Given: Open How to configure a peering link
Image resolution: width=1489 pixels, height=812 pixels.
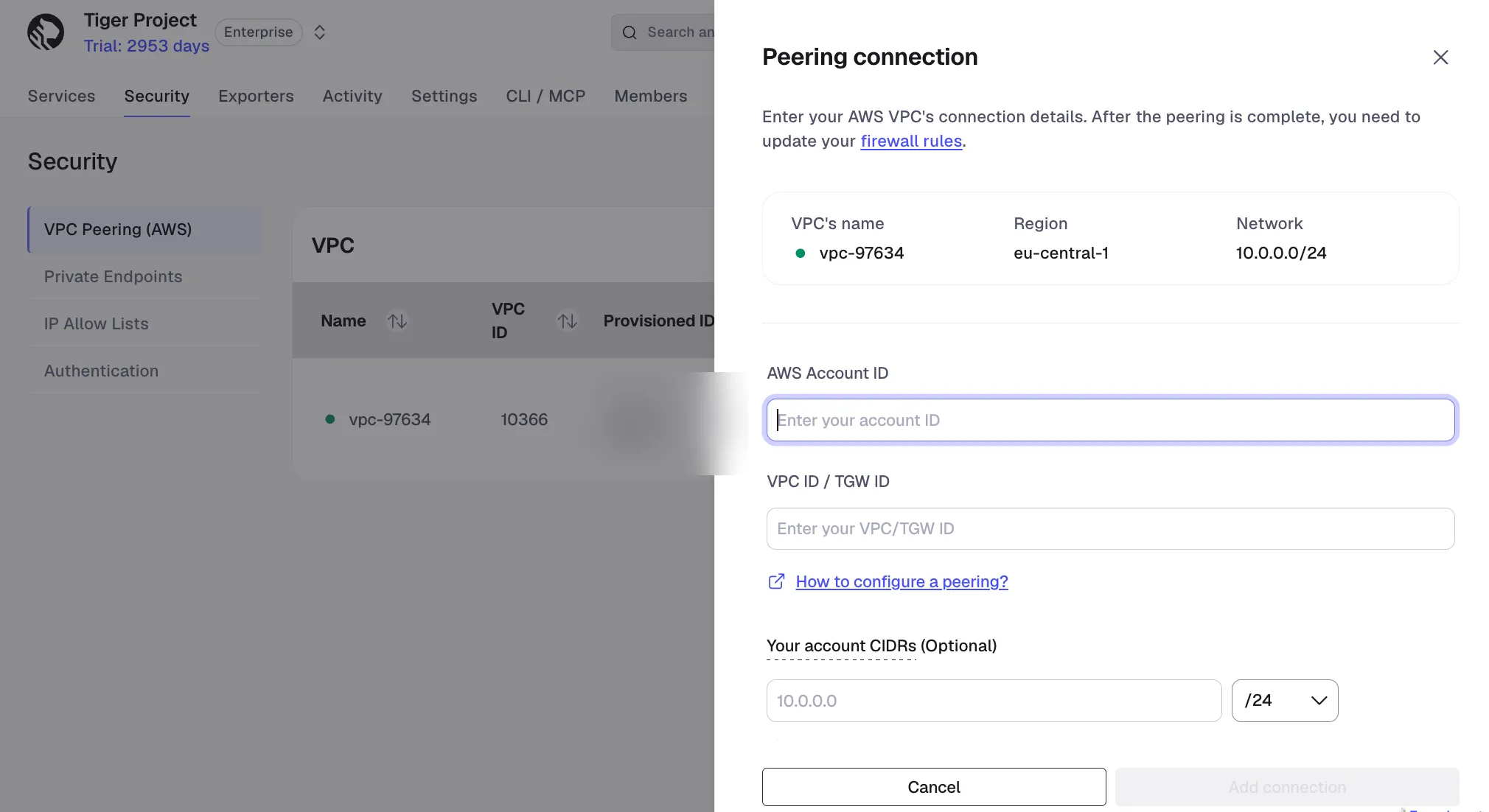Looking at the screenshot, I should [902, 581].
